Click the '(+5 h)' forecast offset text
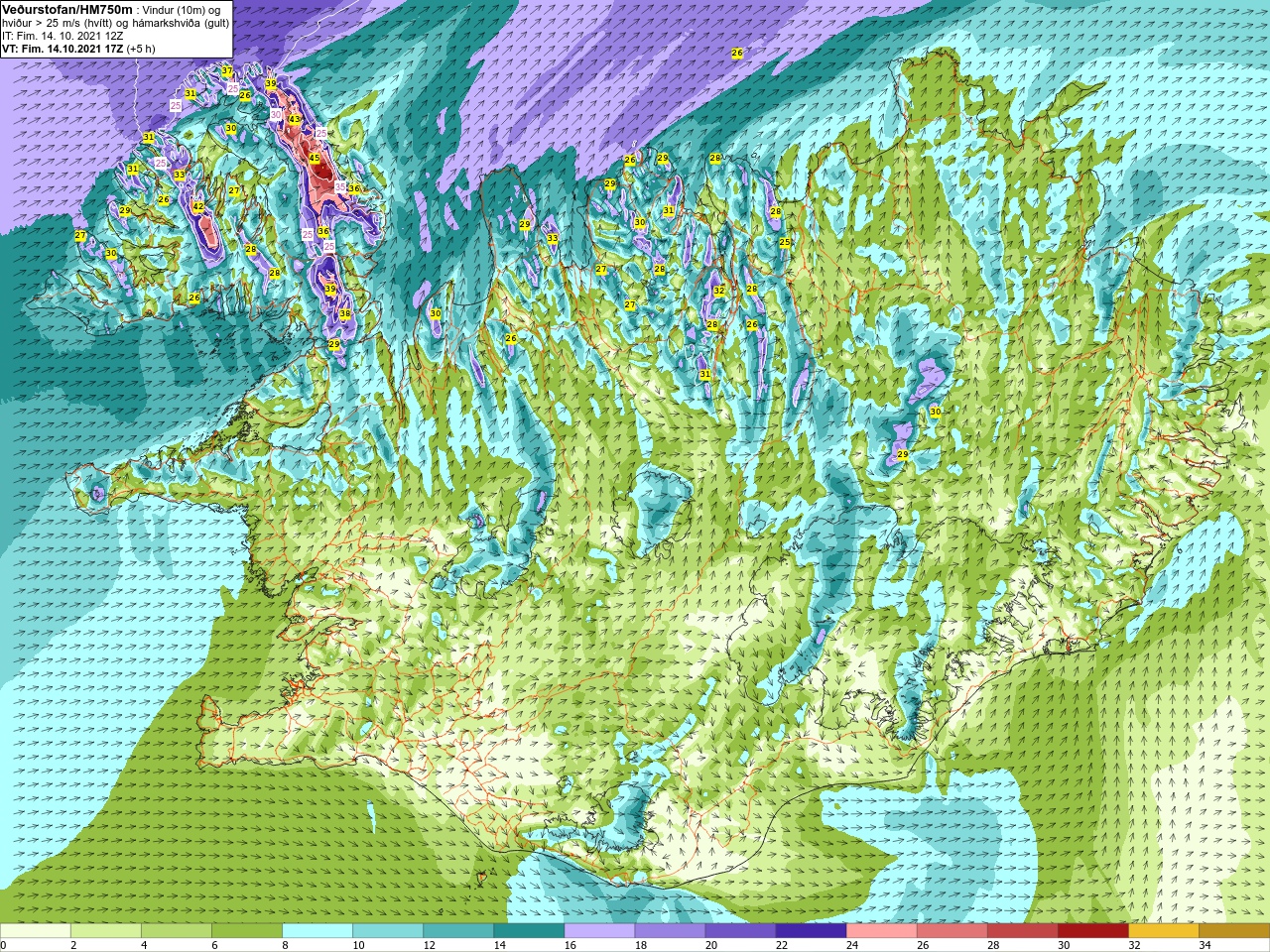 [x=141, y=49]
